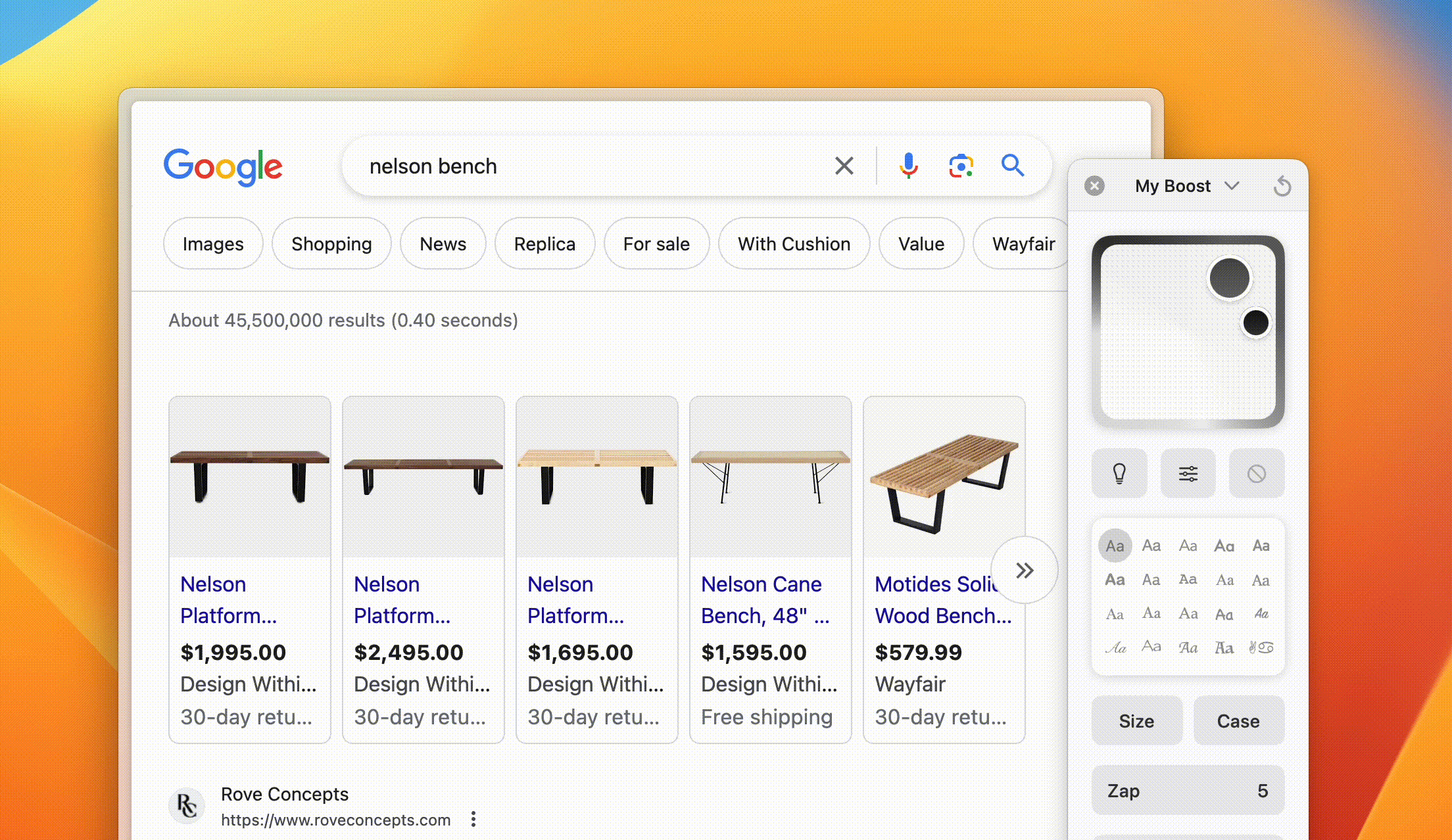1452x840 pixels.
Task: Open the Size option
Action: (1137, 721)
